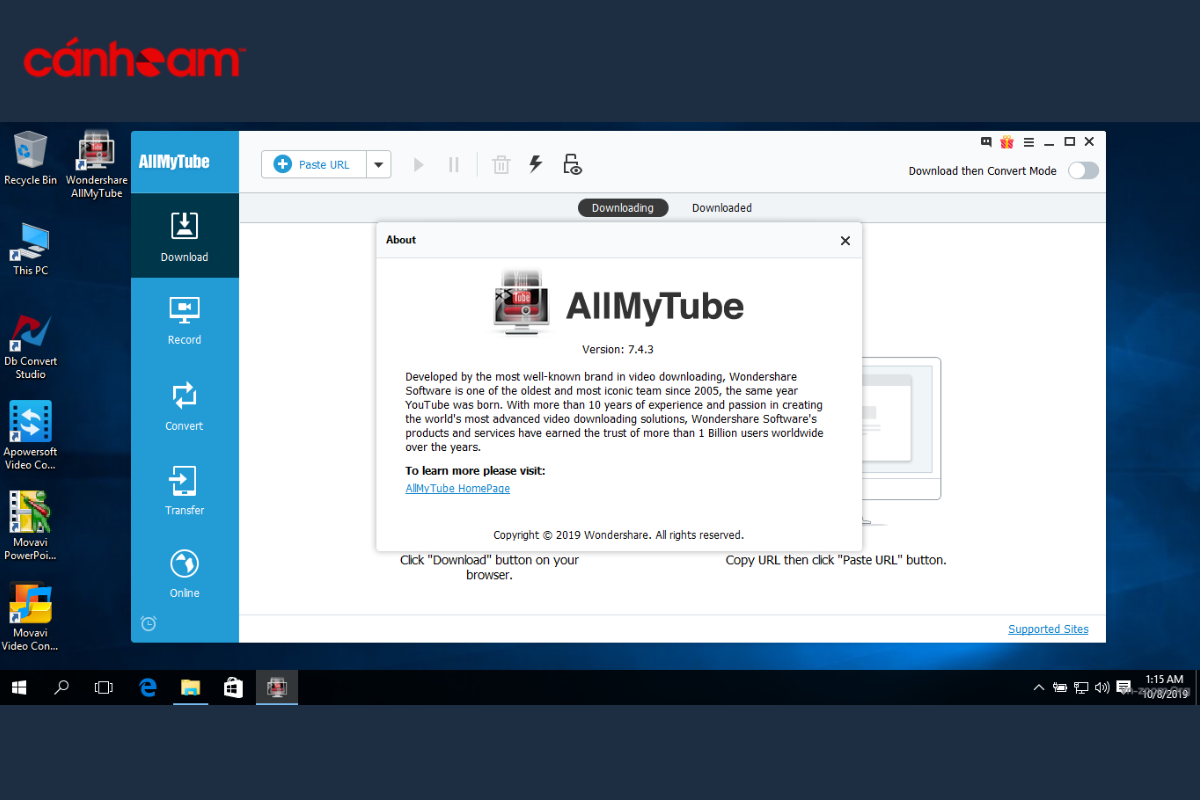The width and height of the screenshot is (1200, 800).
Task: Open File Explorer from taskbar
Action: pos(191,687)
